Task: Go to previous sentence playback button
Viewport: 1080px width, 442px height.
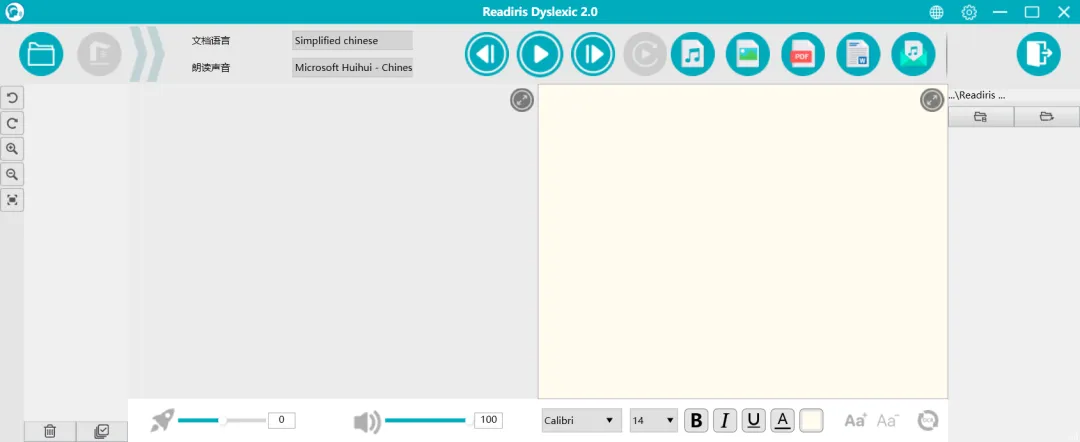Action: click(486, 54)
